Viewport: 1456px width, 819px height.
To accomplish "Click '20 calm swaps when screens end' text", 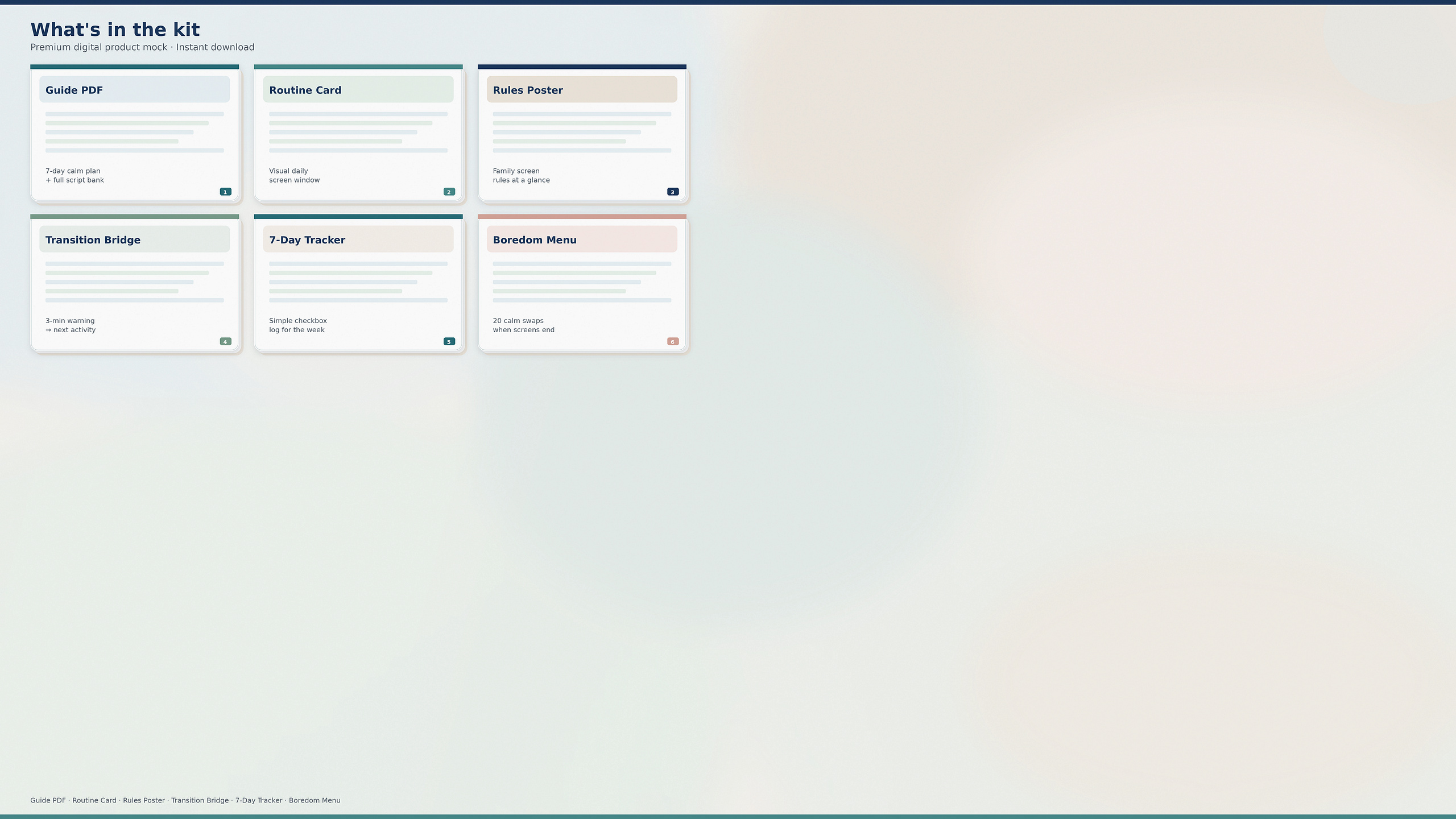I will (x=523, y=325).
